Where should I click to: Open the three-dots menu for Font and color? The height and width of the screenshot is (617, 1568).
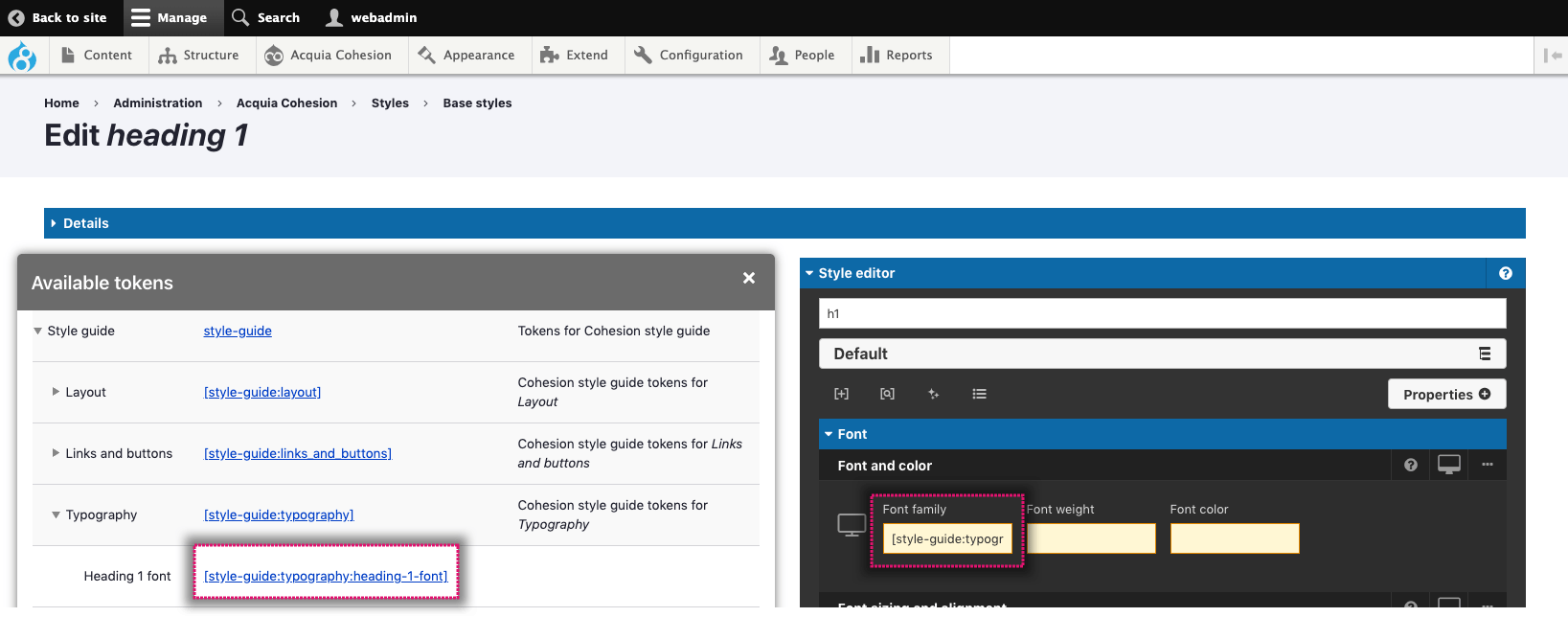1488,465
